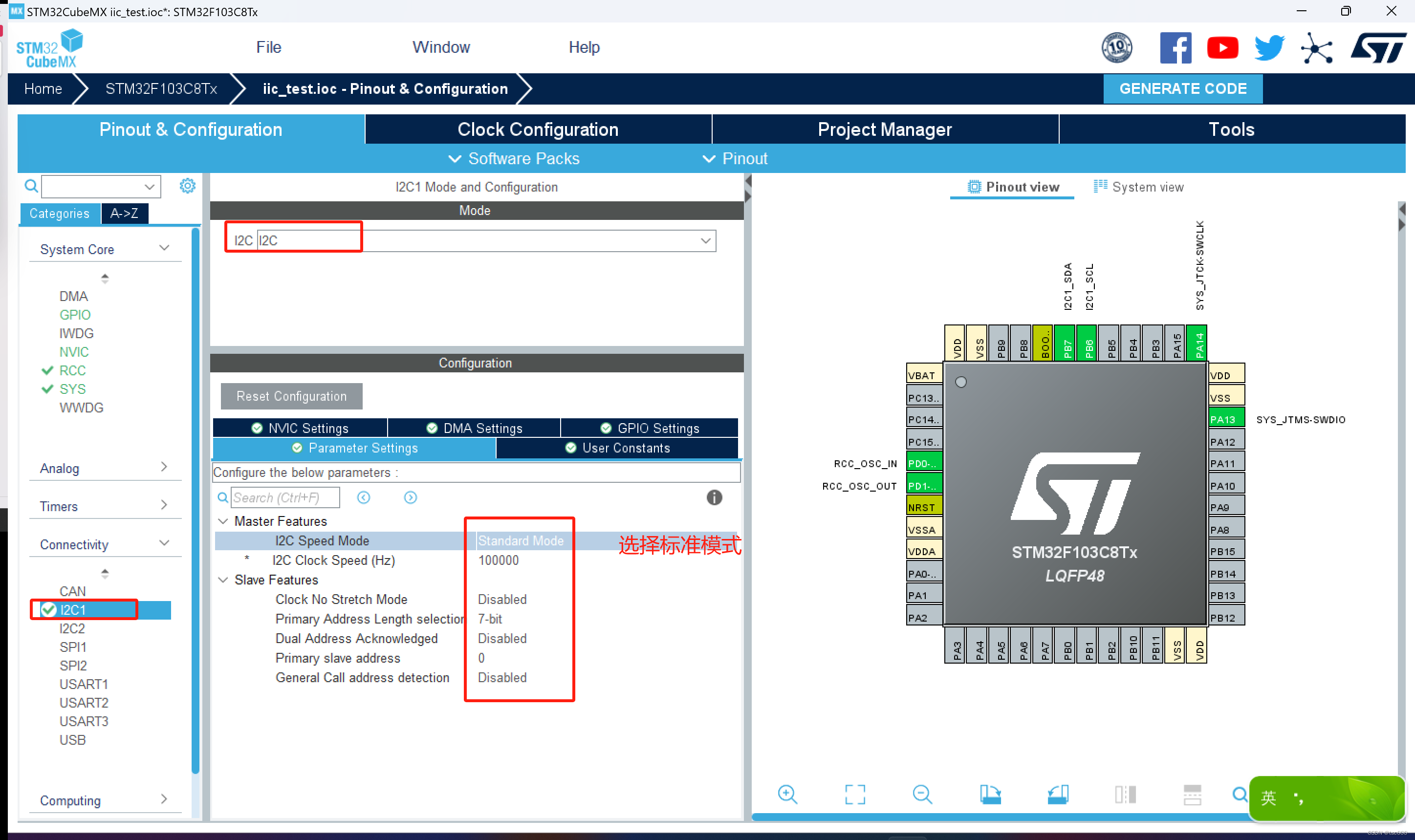Click the green check beside SYS

47,389
